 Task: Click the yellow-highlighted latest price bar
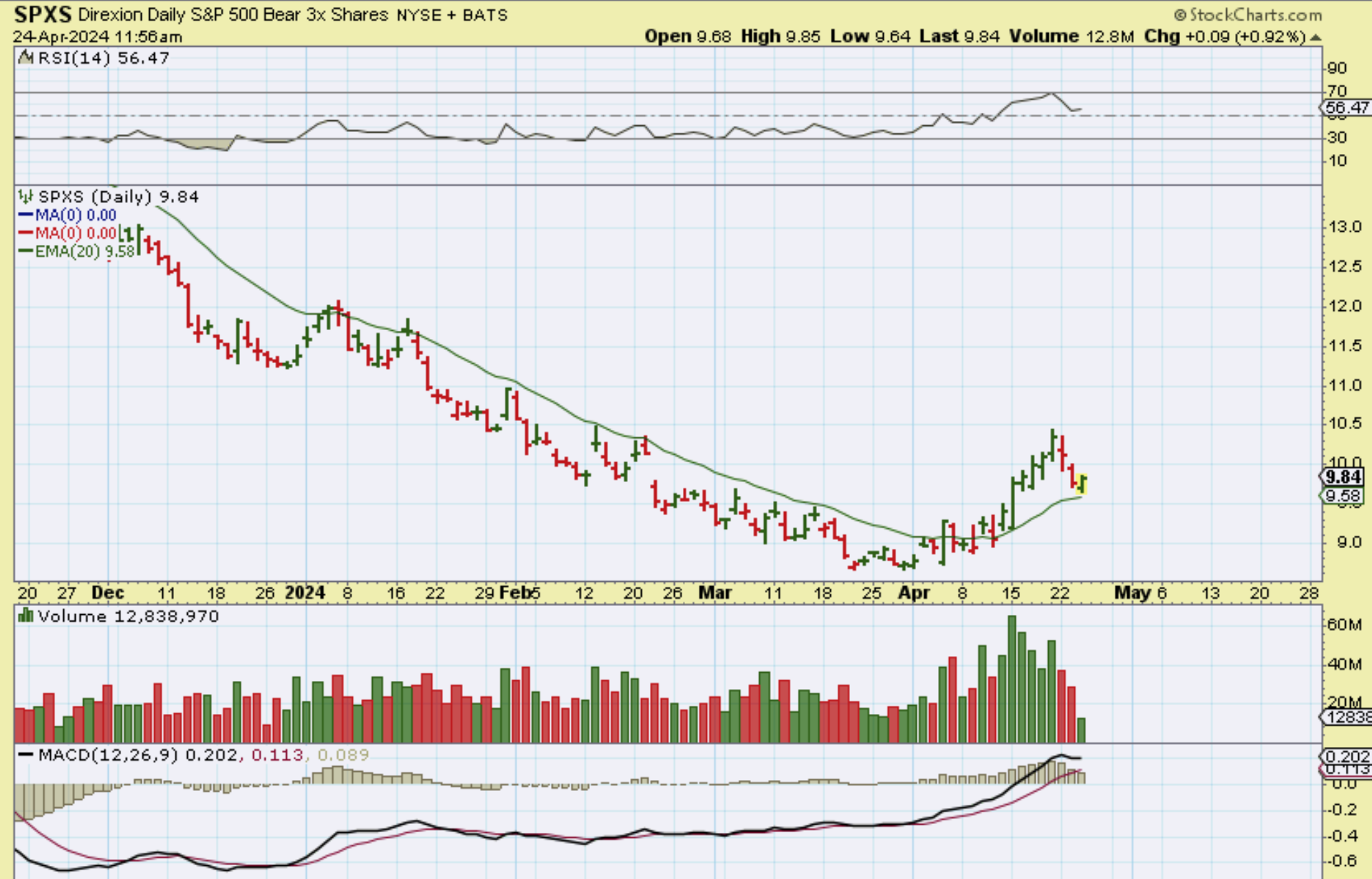pyautogui.click(x=1082, y=484)
